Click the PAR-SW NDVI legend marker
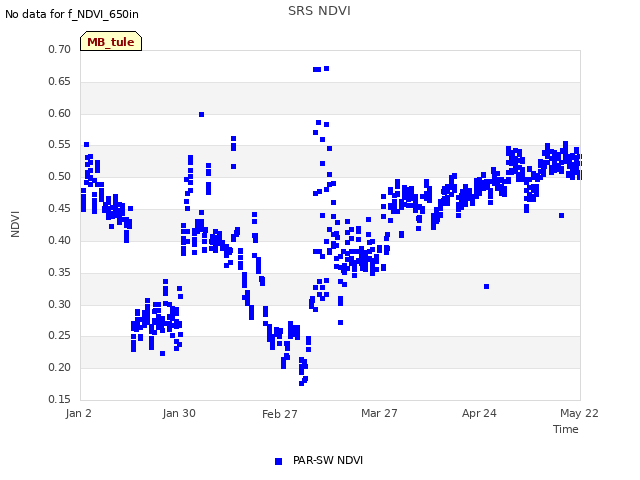640x480 pixels. point(278,461)
